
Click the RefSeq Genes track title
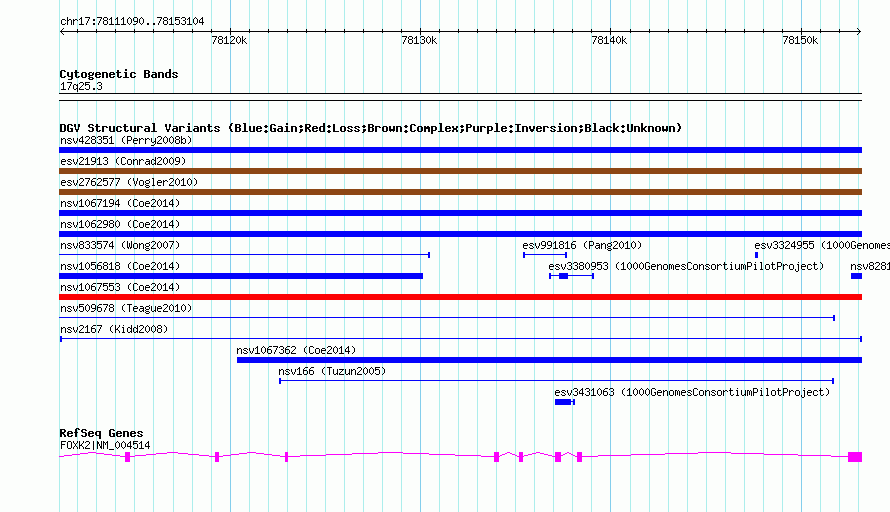(x=101, y=433)
